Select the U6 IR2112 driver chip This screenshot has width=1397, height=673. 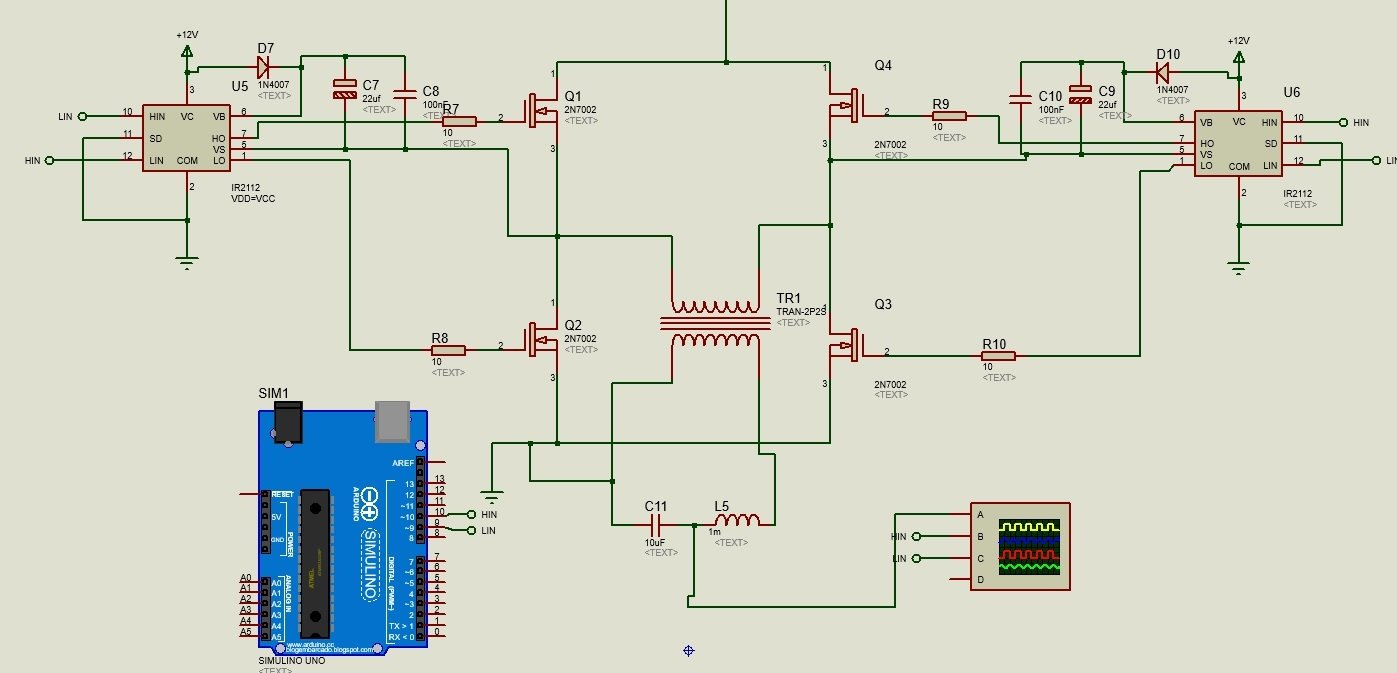click(x=1240, y=143)
